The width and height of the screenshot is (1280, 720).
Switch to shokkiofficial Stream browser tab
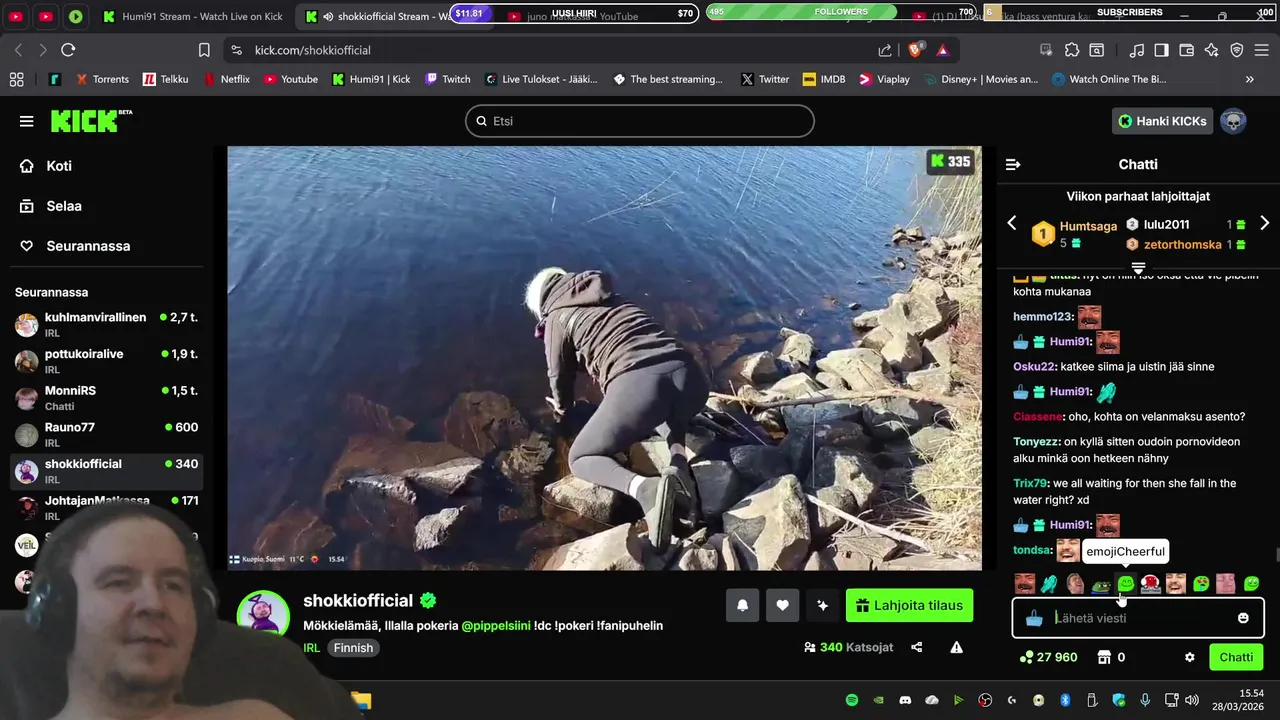coord(378,16)
